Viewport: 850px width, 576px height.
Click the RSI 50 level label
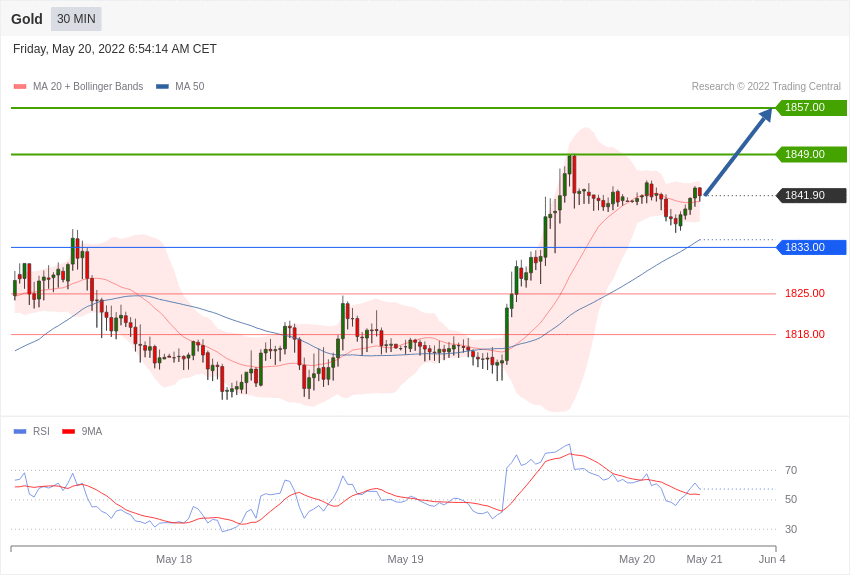tap(791, 499)
